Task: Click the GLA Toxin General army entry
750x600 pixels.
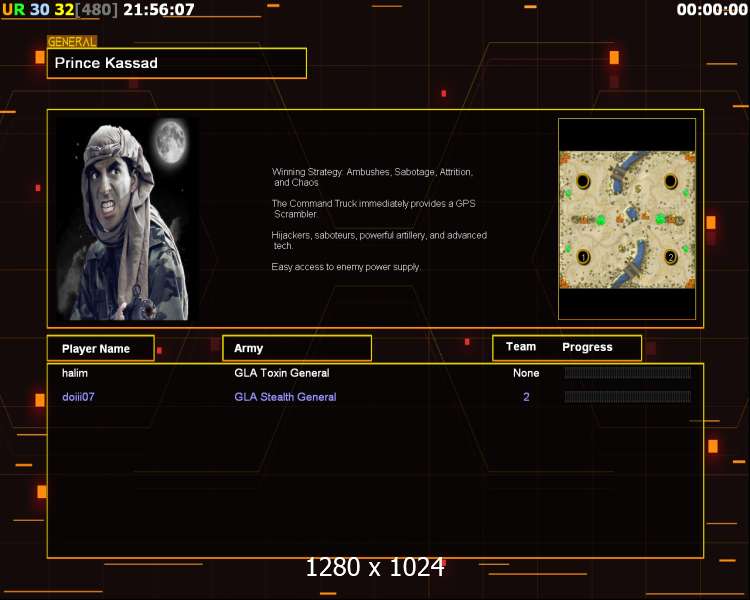Action: click(x=281, y=373)
